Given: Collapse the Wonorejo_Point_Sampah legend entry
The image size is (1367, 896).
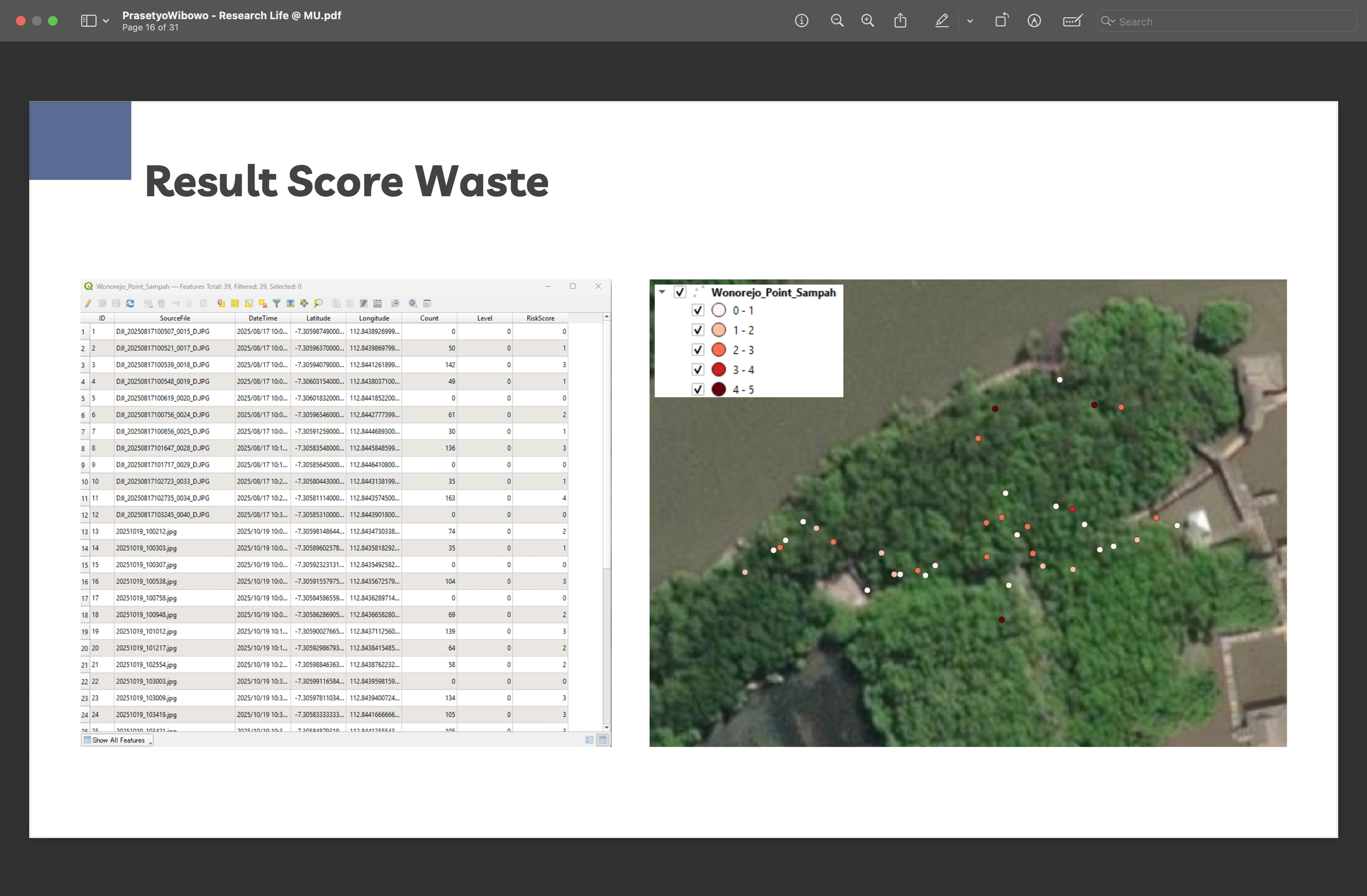Looking at the screenshot, I should pos(662,292).
